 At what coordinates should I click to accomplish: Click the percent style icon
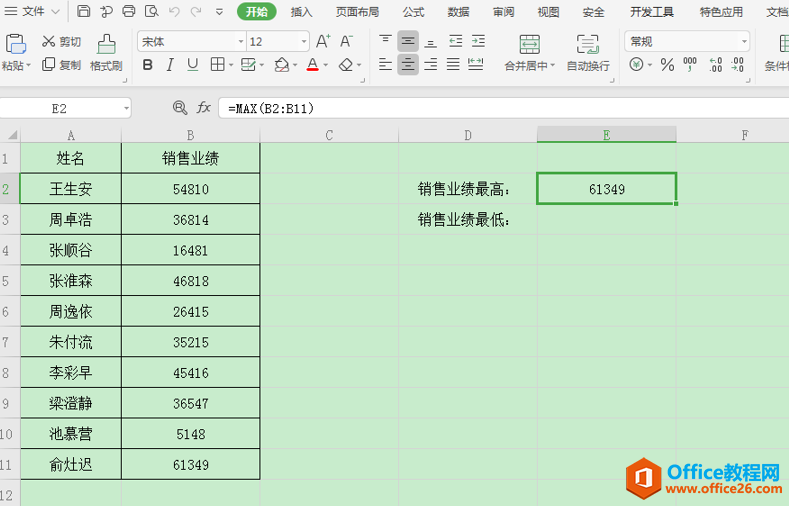coord(665,65)
